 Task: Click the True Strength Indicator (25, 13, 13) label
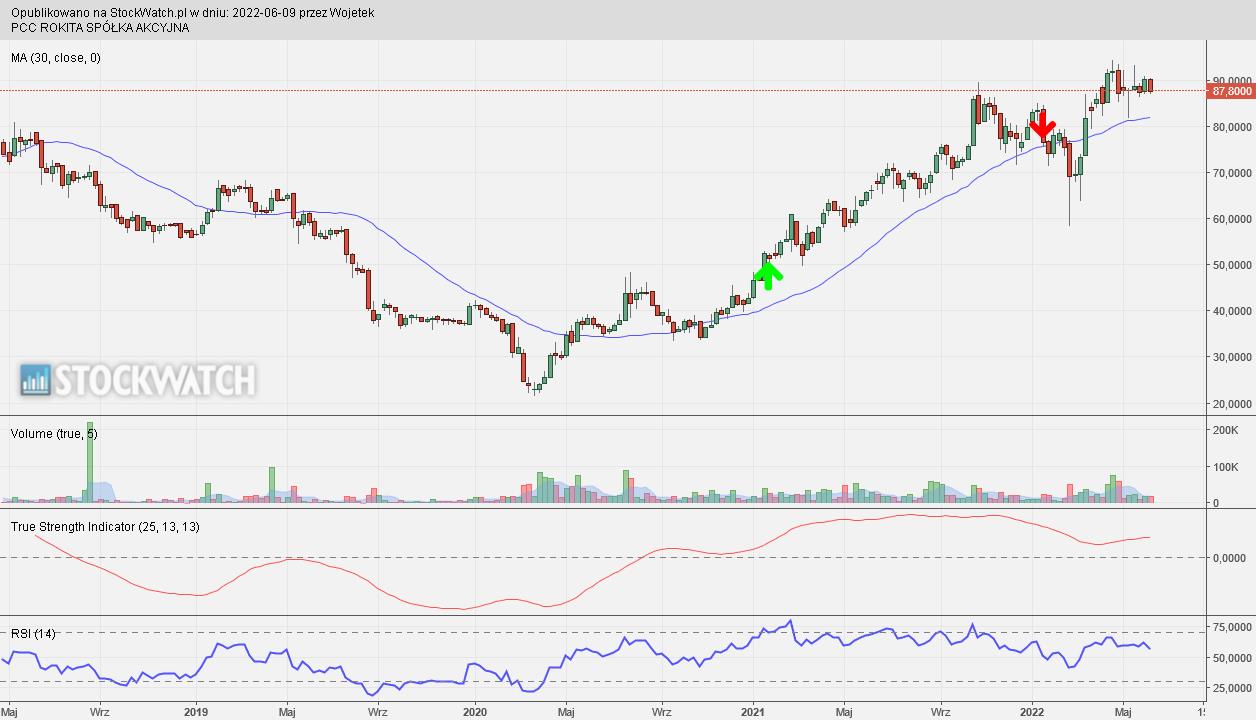click(x=105, y=526)
